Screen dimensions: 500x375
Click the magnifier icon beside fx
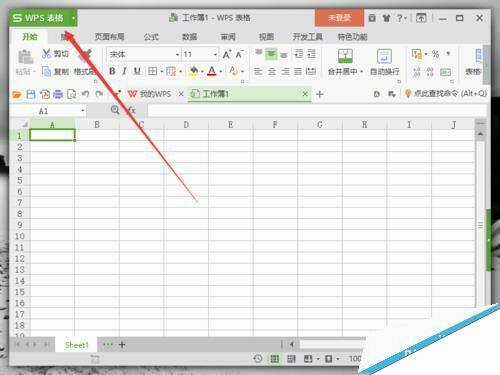(115, 110)
